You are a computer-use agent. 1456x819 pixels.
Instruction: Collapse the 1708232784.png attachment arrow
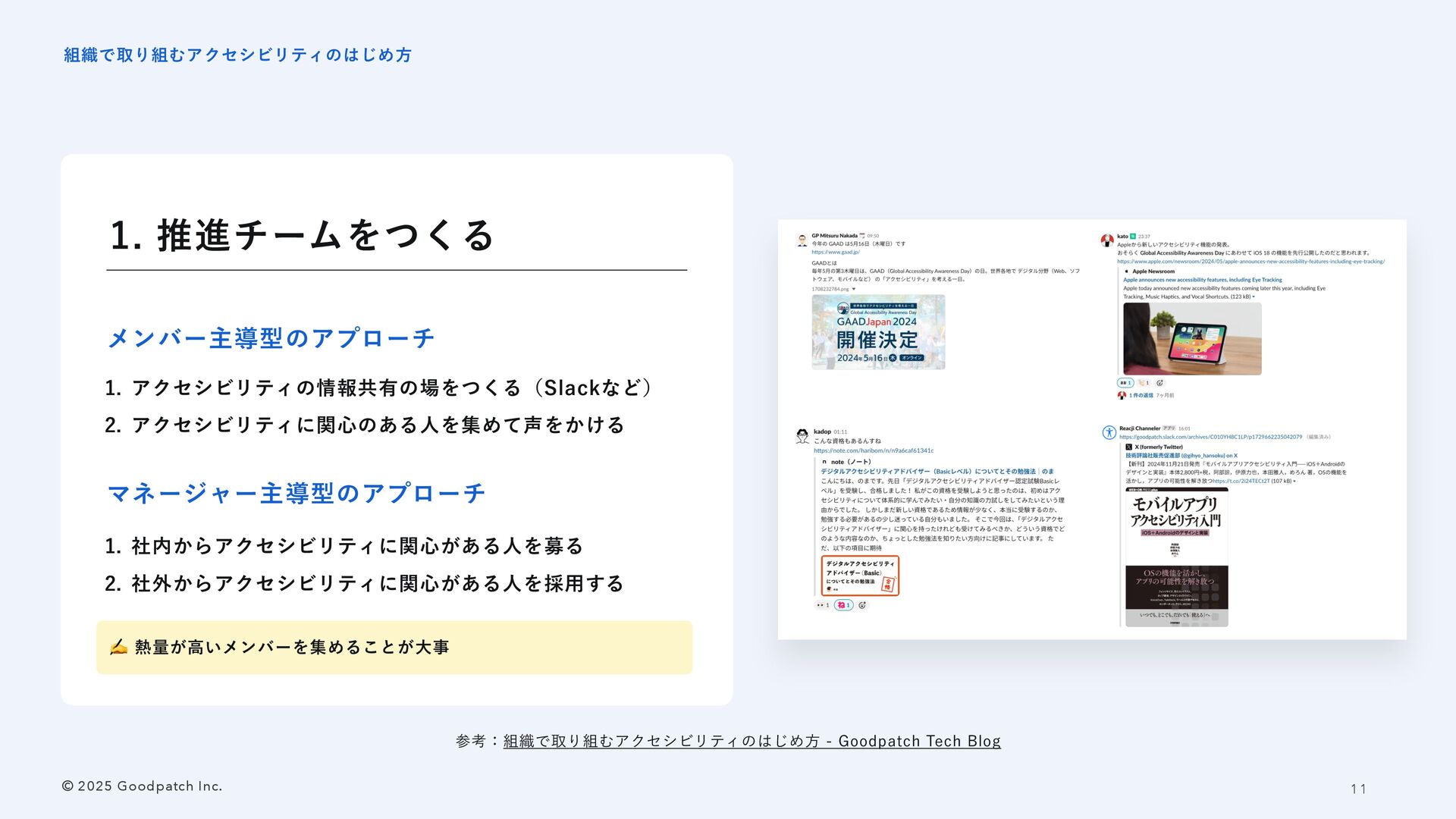(x=853, y=289)
